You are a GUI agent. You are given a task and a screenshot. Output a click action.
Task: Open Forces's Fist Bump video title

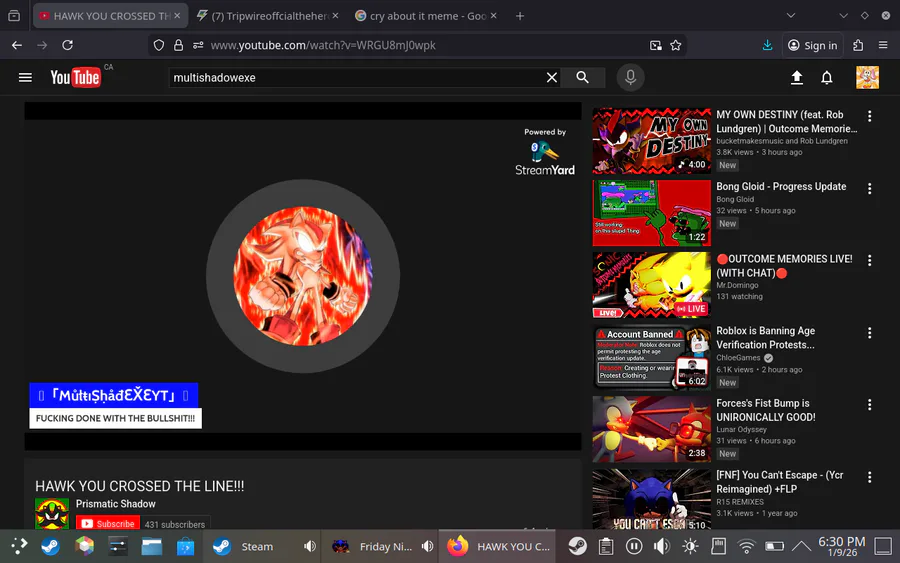pos(765,410)
